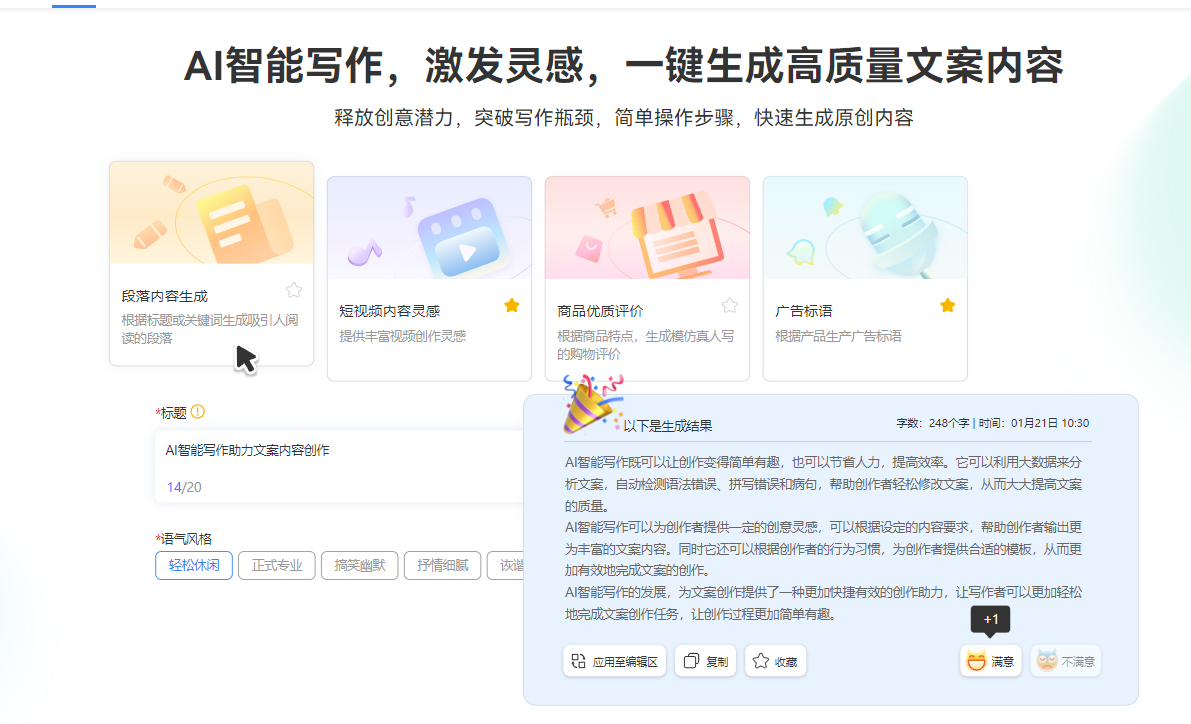Click the apply-to-editor icon
Viewport: 1191px width, 724px height.
click(579, 661)
